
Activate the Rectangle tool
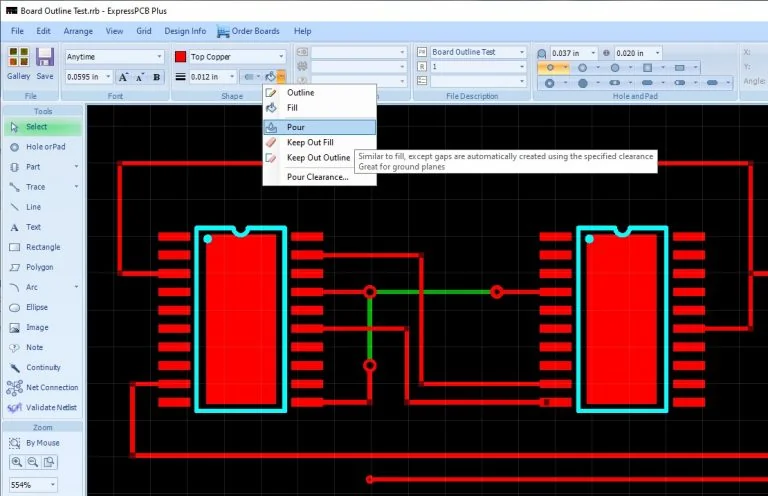[43, 247]
